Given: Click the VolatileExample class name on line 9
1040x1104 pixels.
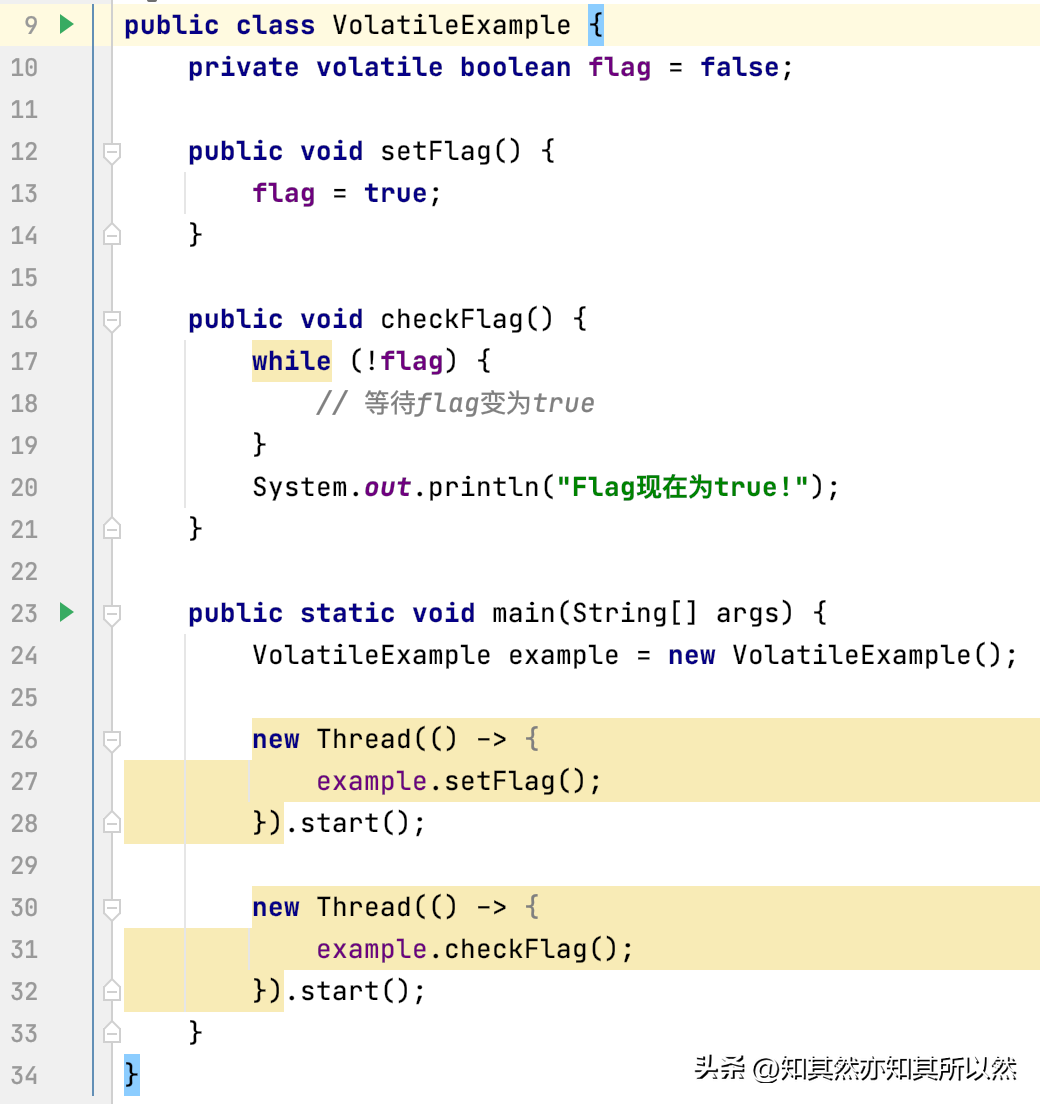Looking at the screenshot, I should [451, 25].
